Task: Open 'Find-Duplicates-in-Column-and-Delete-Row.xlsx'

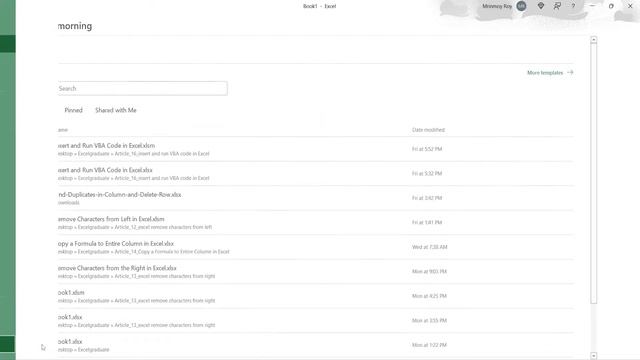Action: coord(315,198)
